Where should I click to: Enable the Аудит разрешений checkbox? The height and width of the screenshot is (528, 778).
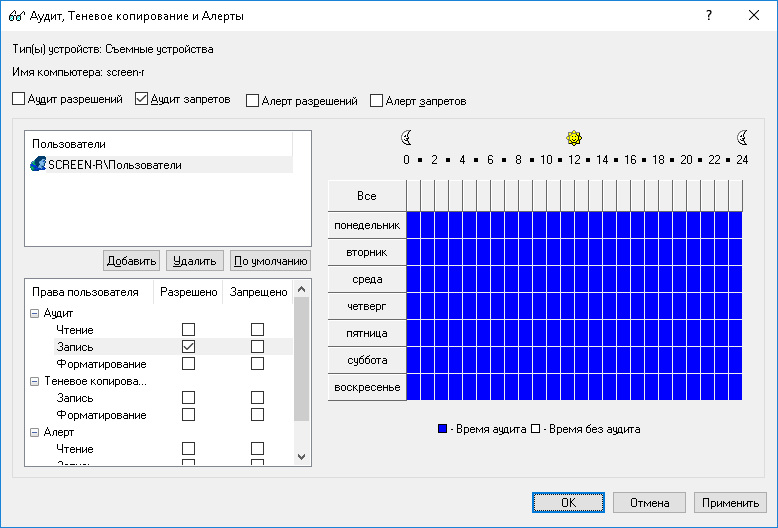point(20,100)
